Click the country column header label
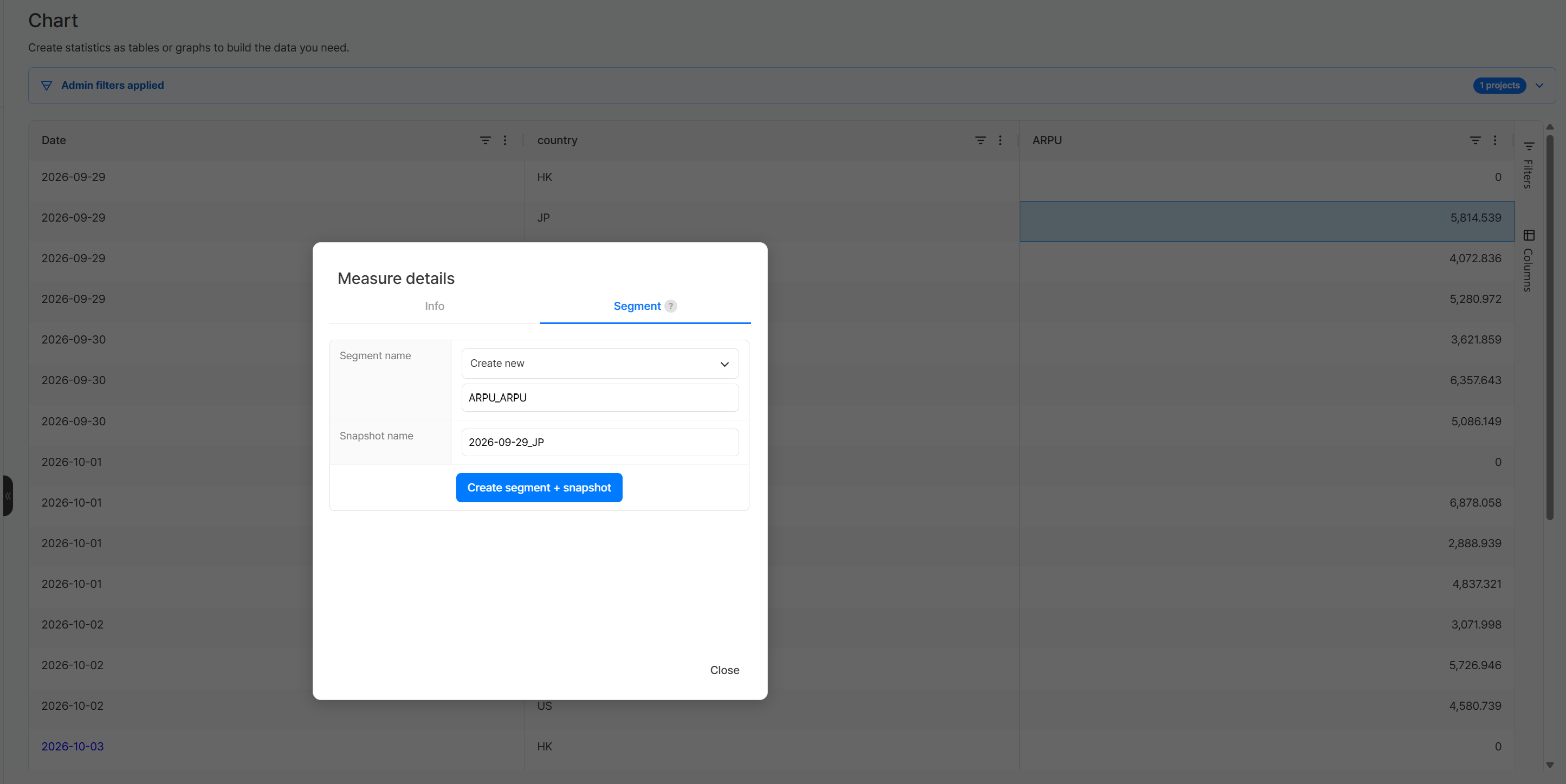Viewport: 1566px width, 784px height. [558, 140]
